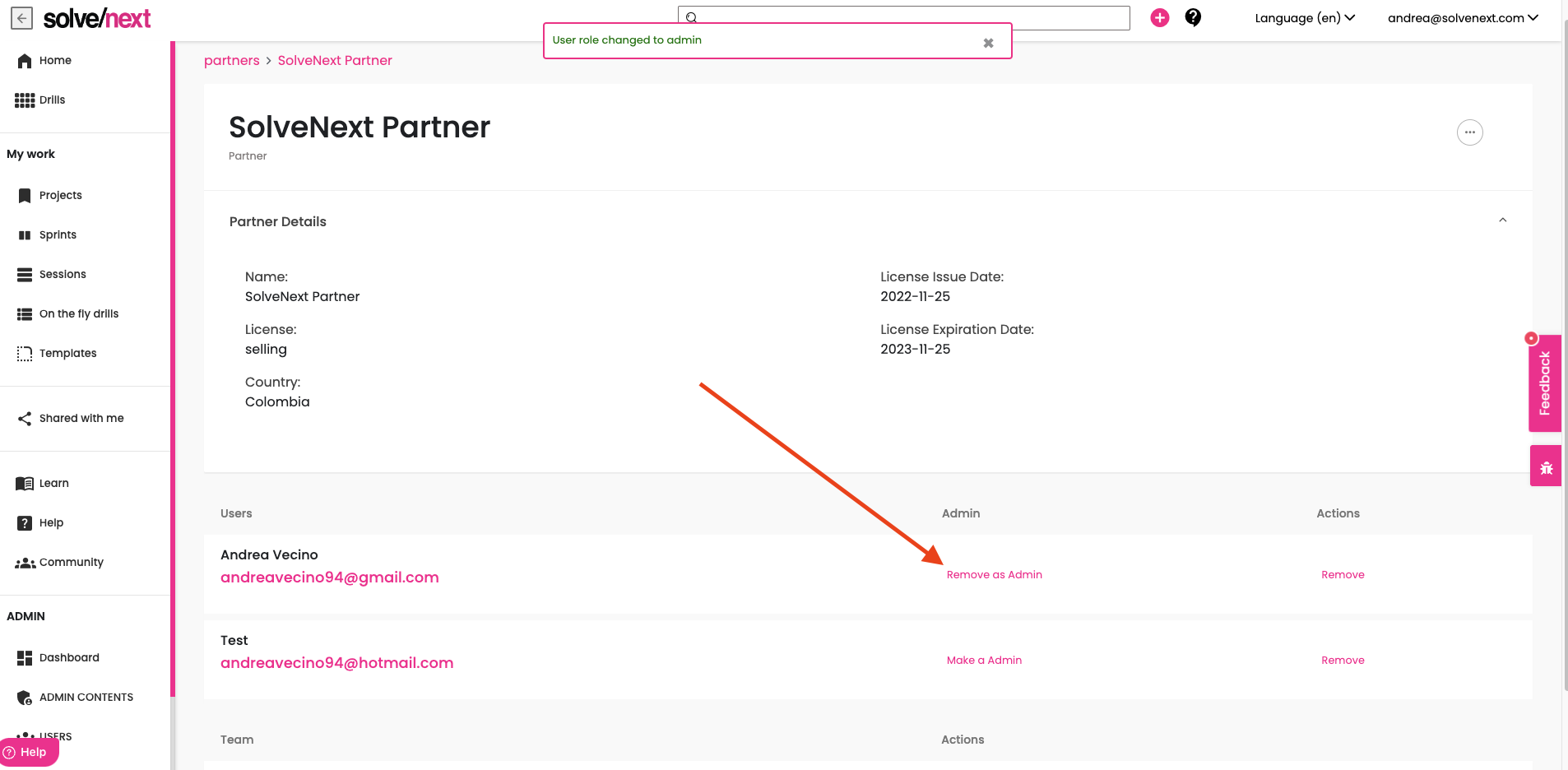Click the sidebar scrollbar thumb
The height and width of the screenshot is (770, 1568).
(x=173, y=370)
